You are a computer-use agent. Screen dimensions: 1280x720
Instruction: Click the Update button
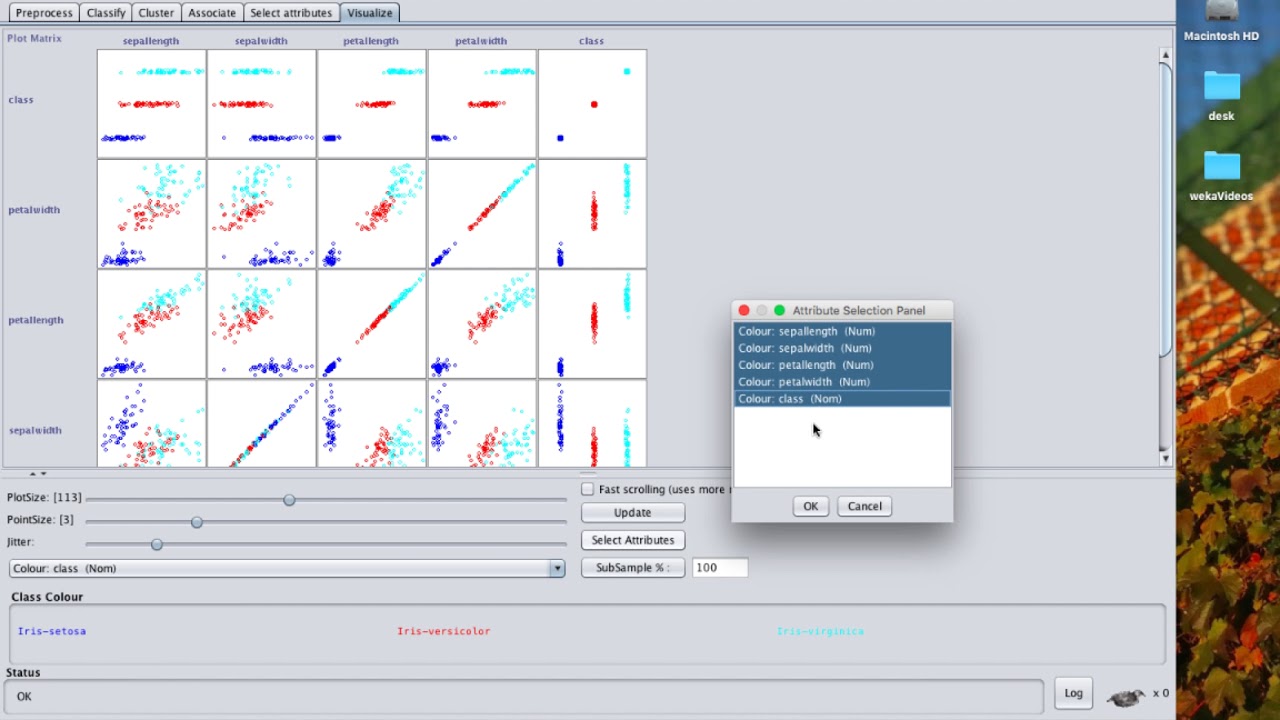click(633, 512)
